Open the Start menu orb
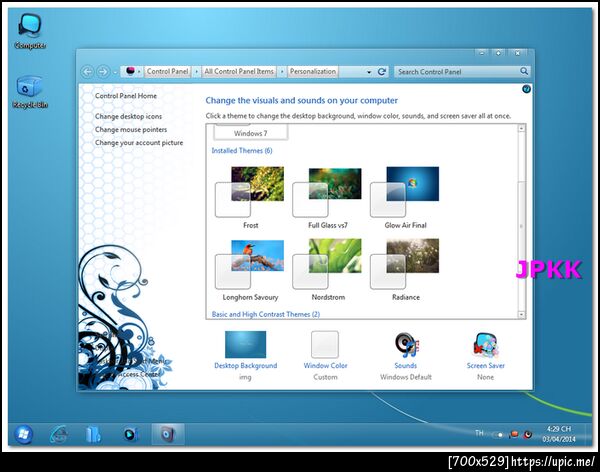600x472 pixels. 23,434
